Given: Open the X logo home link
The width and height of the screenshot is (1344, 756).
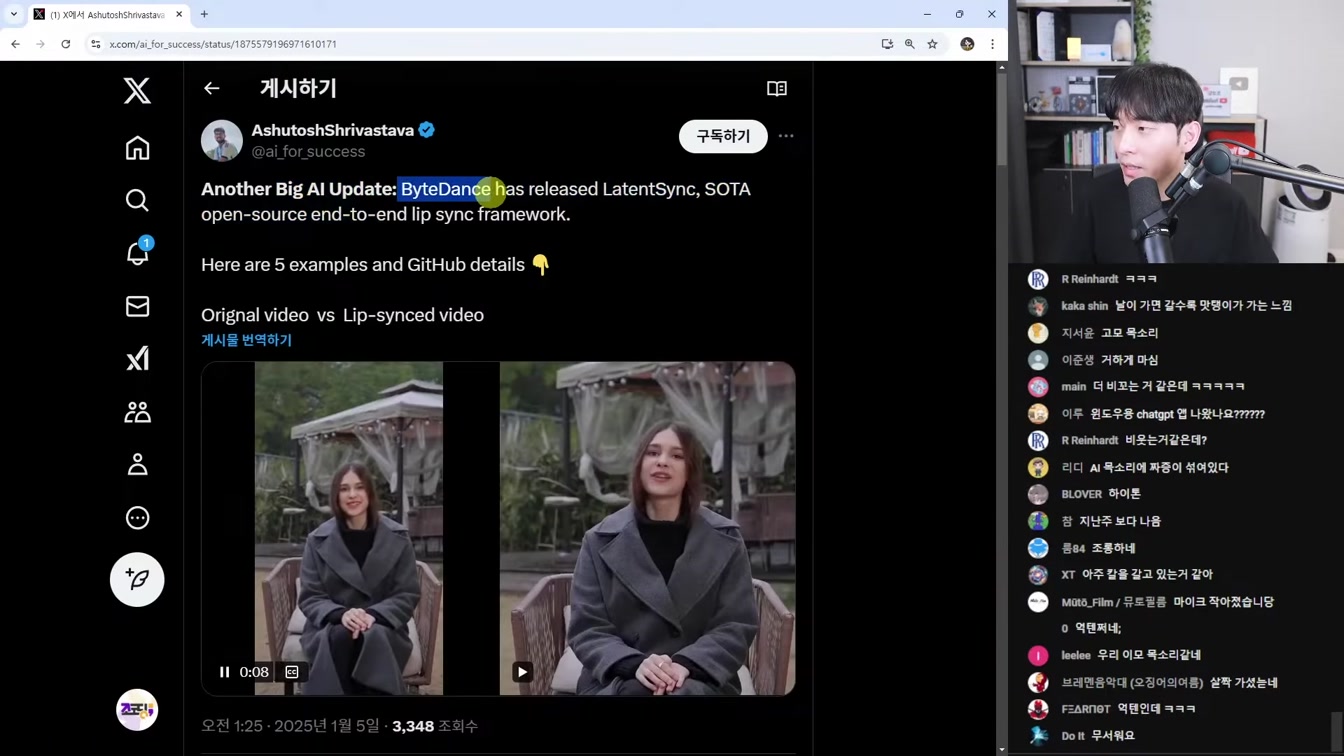Looking at the screenshot, I should (137, 90).
